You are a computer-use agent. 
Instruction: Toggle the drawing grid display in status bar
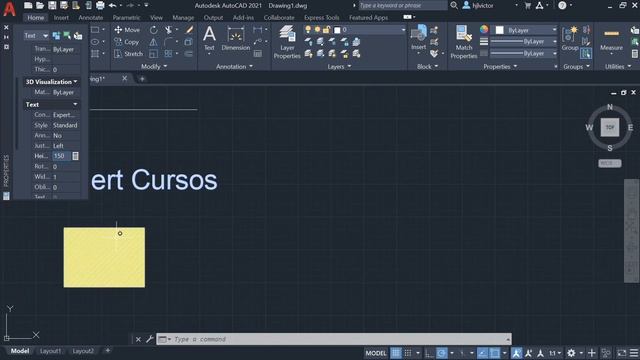point(396,353)
